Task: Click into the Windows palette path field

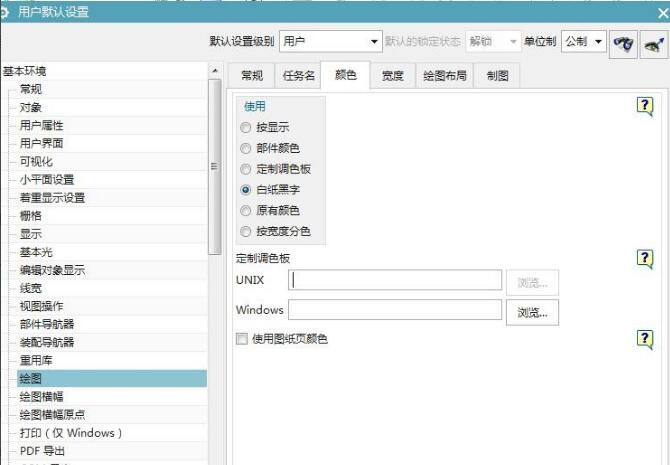Action: point(395,310)
